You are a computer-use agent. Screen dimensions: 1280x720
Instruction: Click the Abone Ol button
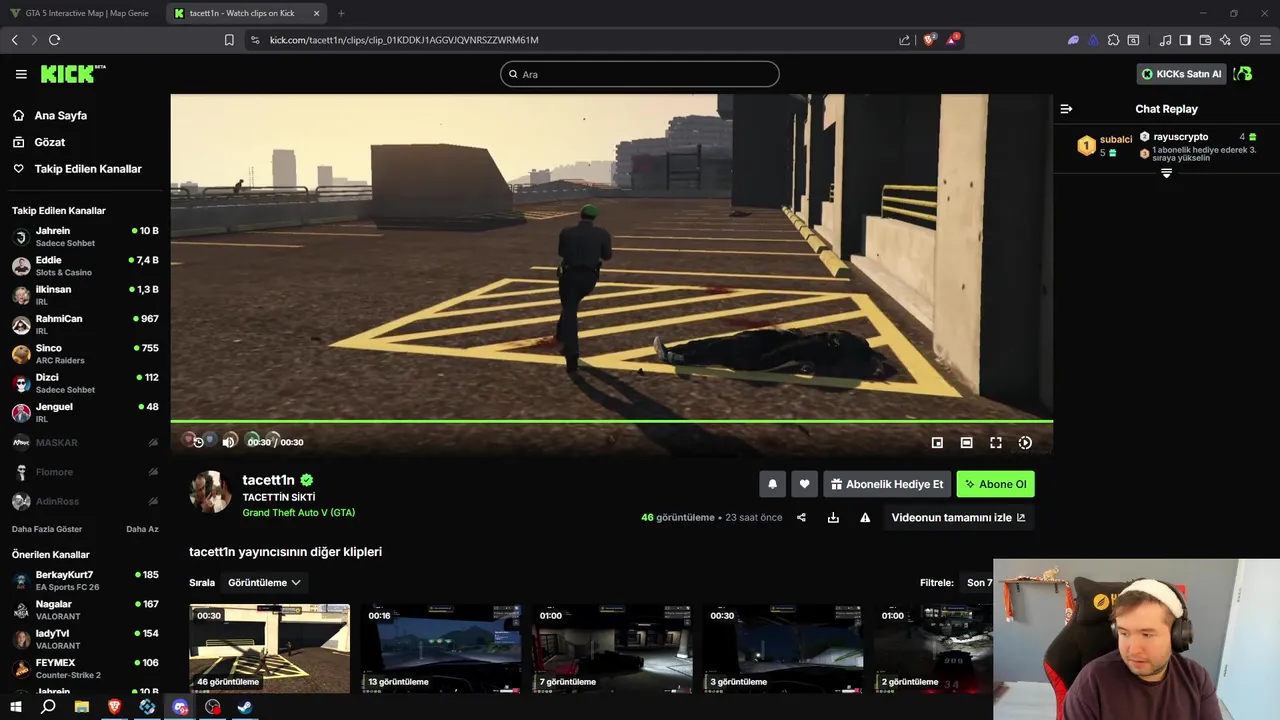tap(995, 484)
